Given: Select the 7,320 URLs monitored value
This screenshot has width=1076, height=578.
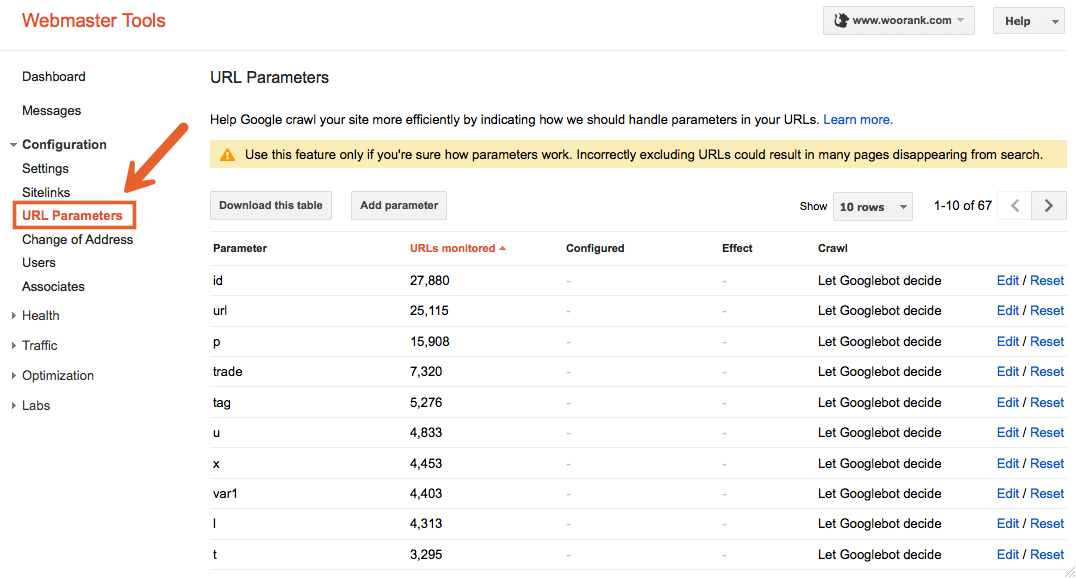Looking at the screenshot, I should tap(426, 372).
